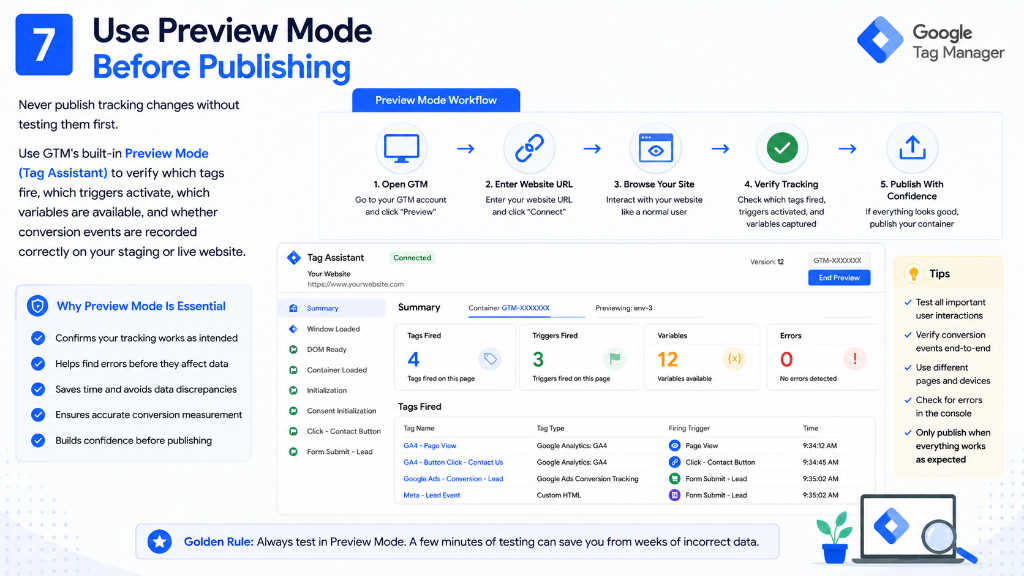1024x576 pixels.
Task: Click the blue number 7 badge
Action: (44, 44)
